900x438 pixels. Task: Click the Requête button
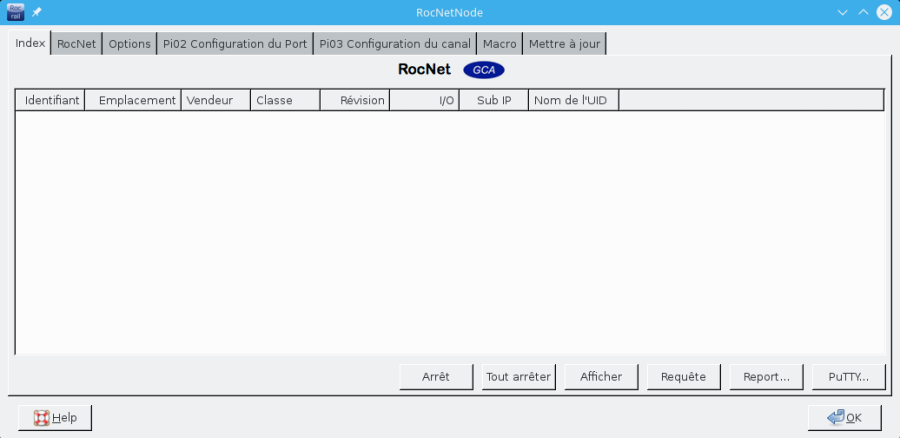pyautogui.click(x=684, y=377)
